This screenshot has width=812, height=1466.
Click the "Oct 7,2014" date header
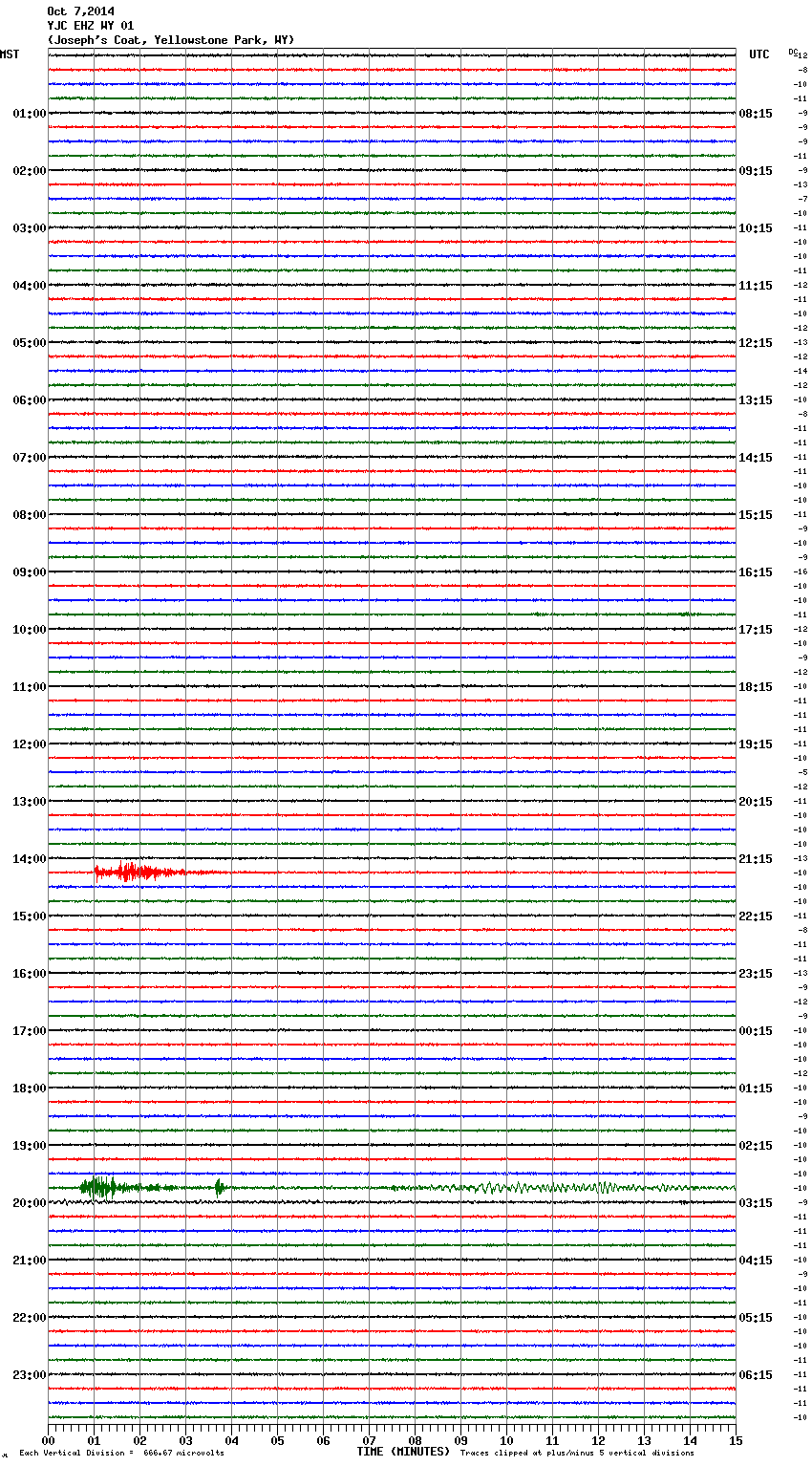click(80, 11)
